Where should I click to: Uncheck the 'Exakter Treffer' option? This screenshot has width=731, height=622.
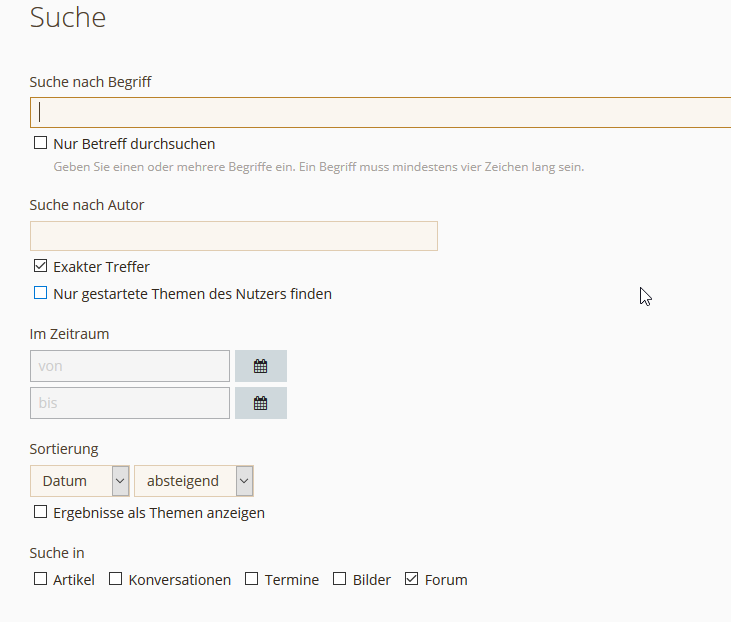click(41, 266)
